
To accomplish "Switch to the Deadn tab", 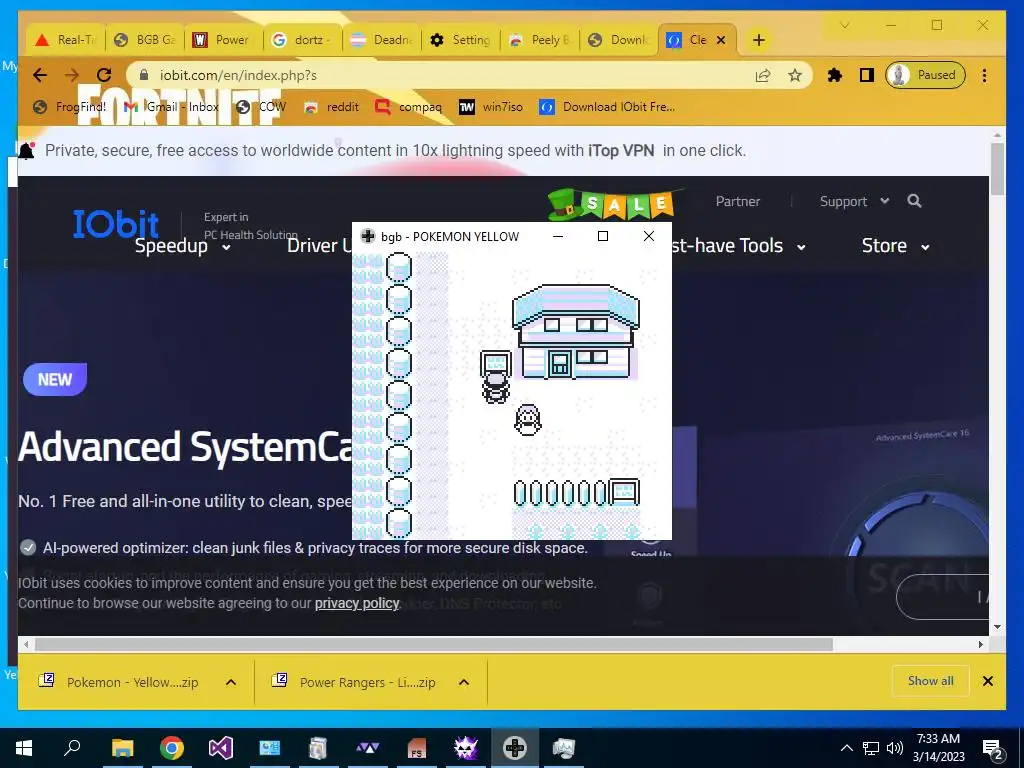I will tap(381, 40).
